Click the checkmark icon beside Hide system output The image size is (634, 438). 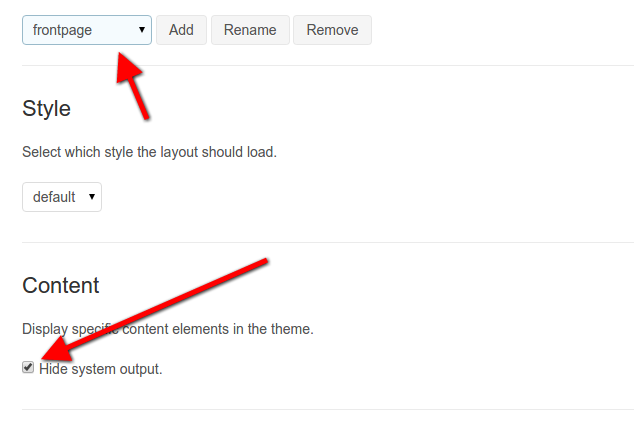coord(28,368)
